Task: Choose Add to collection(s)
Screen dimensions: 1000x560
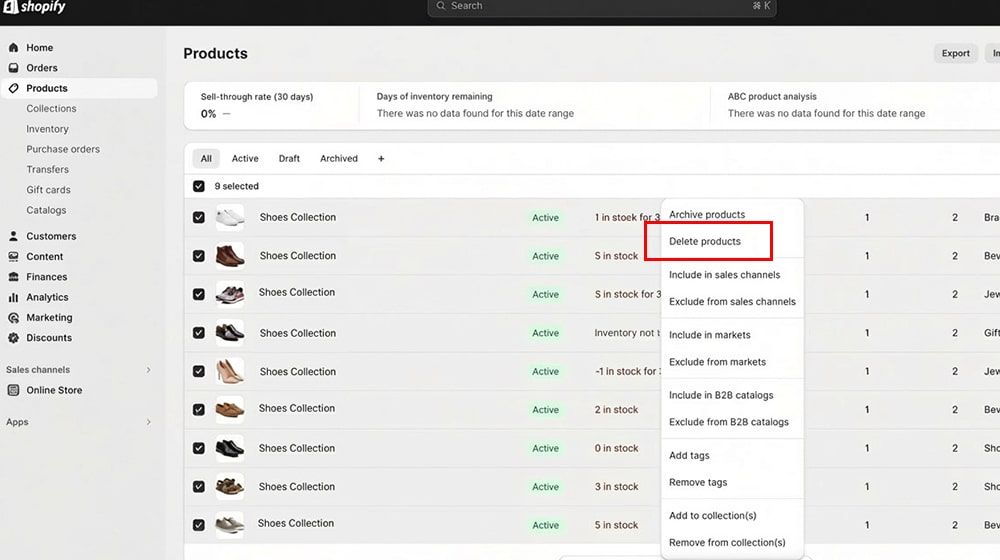Action: (712, 515)
